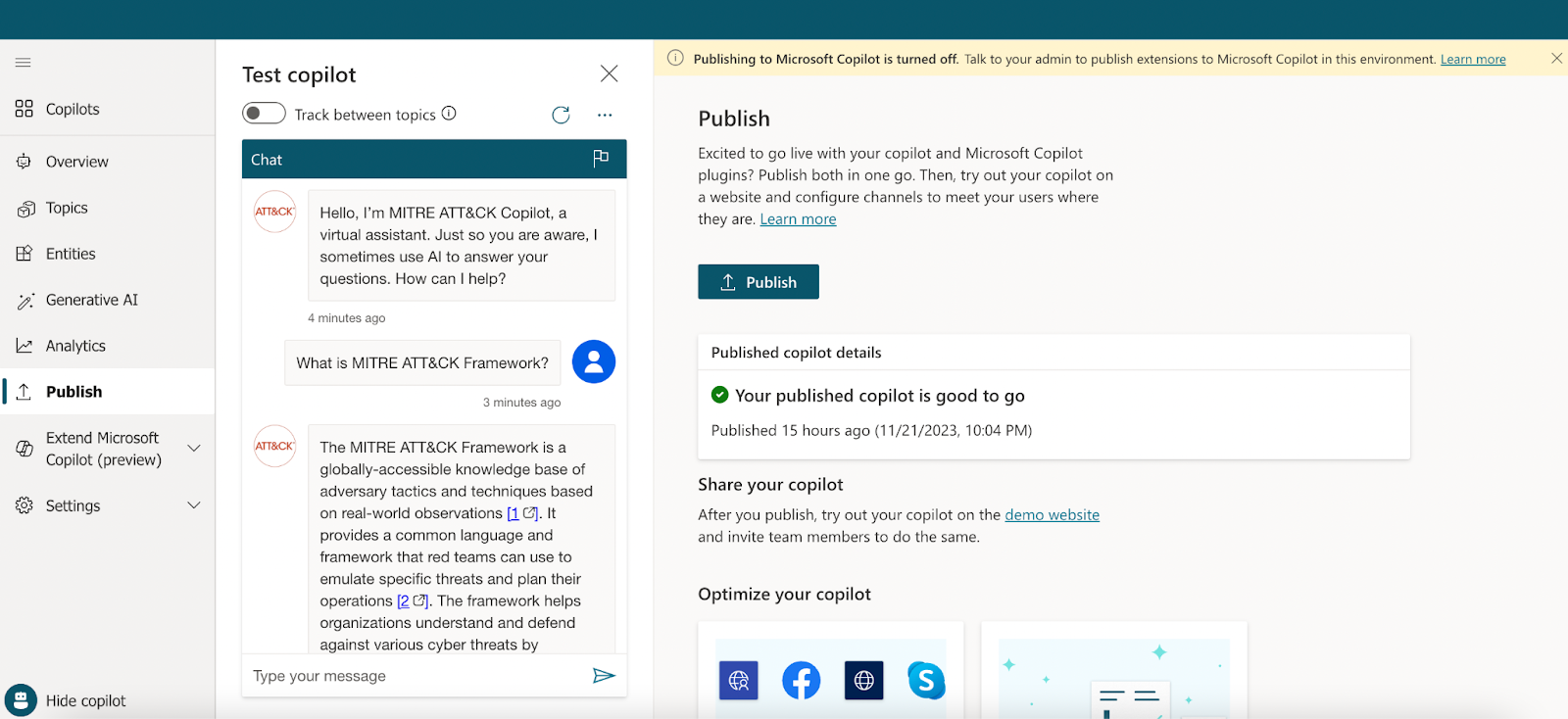Expand Extend Microsoft Copilot (preview) chevron
The height and width of the screenshot is (719, 1568).
click(194, 449)
